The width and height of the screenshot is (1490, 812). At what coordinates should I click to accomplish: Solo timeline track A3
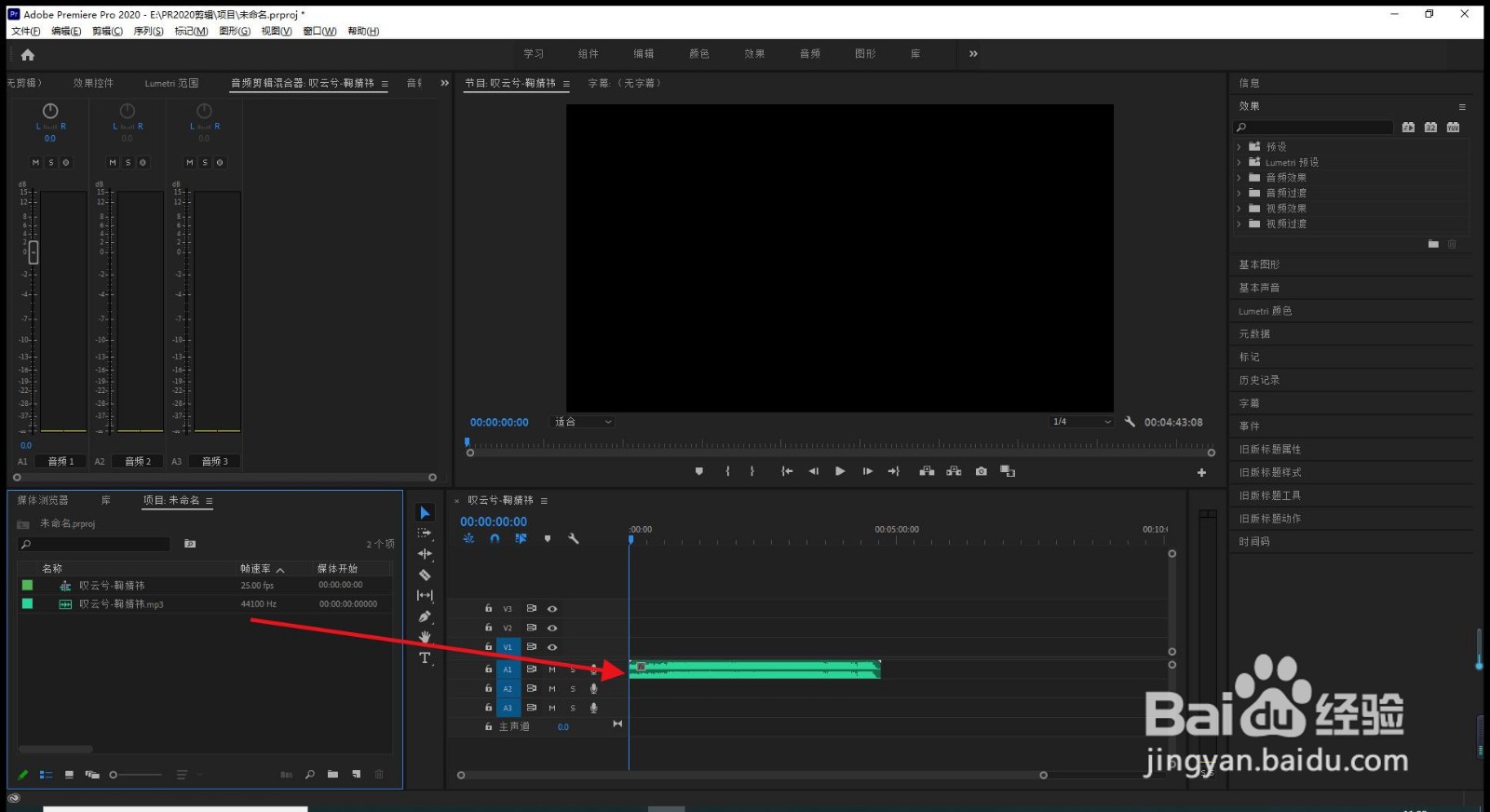click(573, 709)
